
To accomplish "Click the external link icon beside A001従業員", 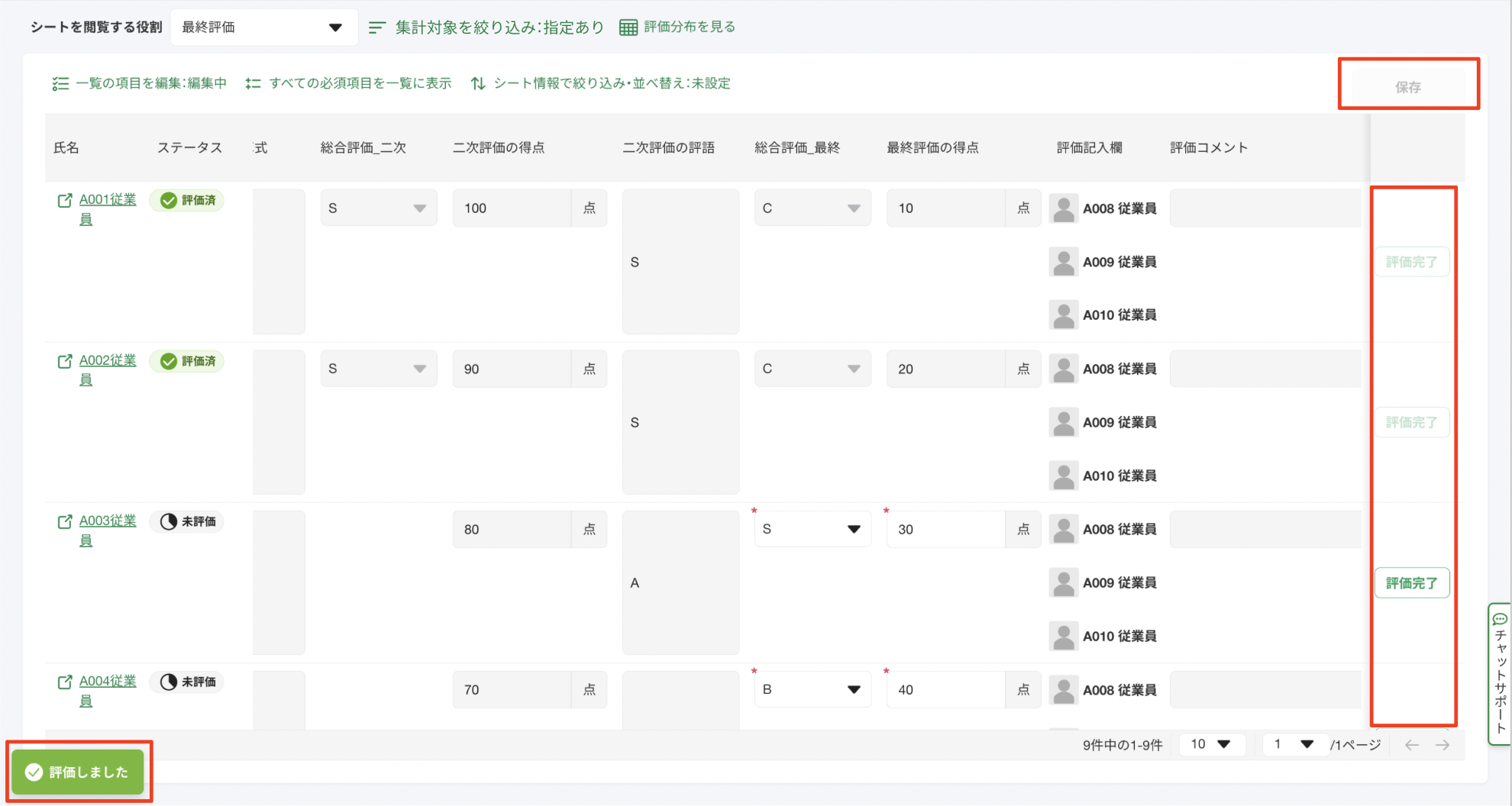I will (65, 201).
